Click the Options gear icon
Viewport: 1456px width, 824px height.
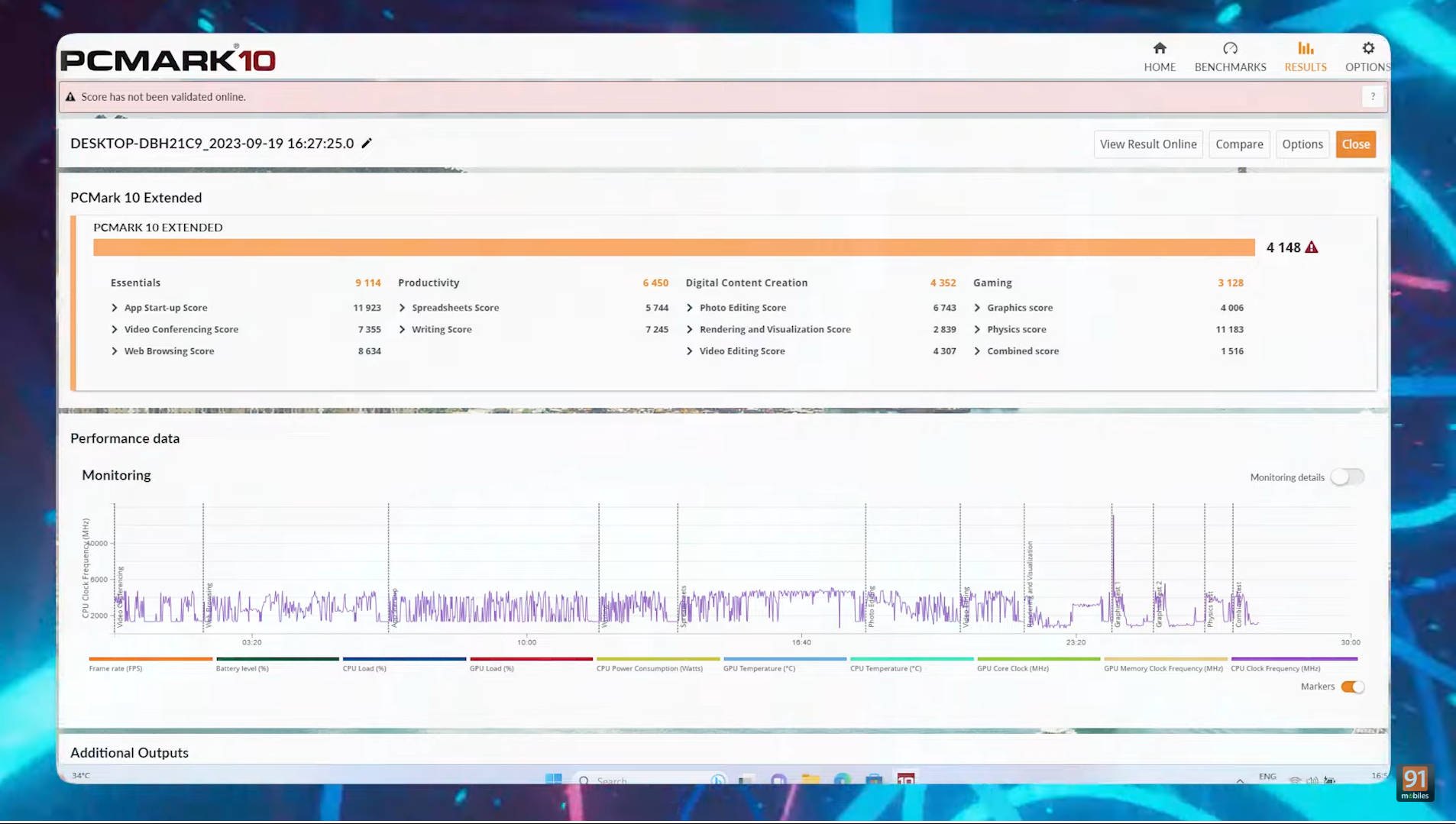tap(1368, 48)
